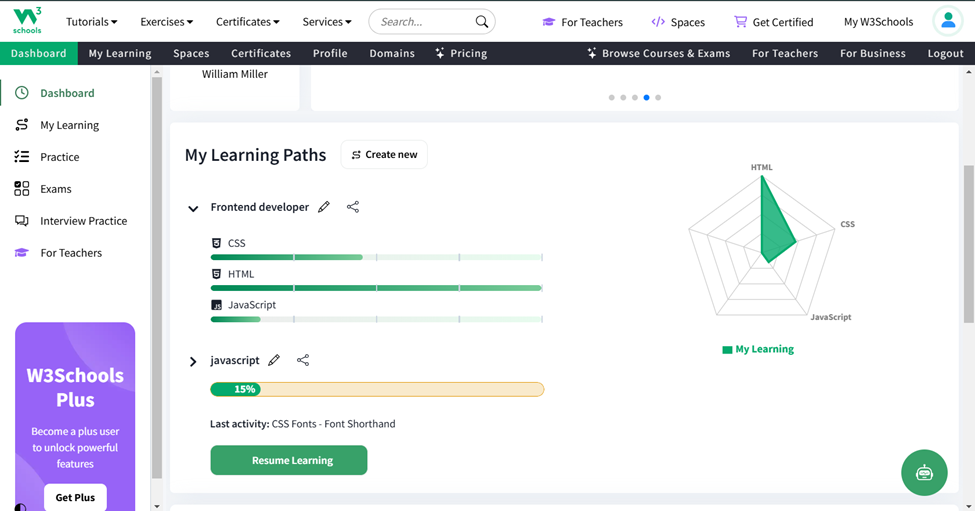Go to Certificates in the dark nav bar

(261, 53)
